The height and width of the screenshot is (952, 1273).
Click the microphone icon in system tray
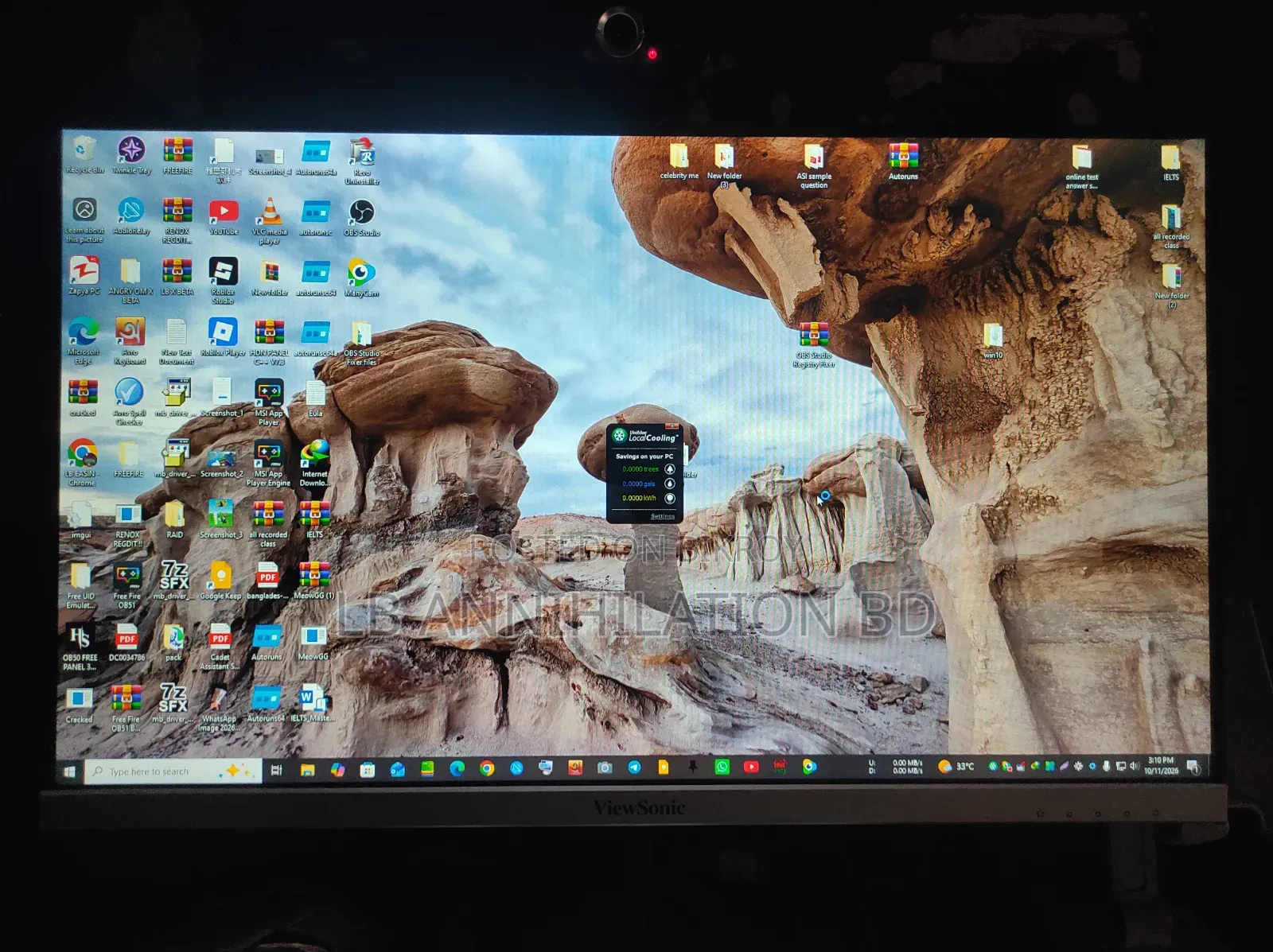click(x=1106, y=767)
